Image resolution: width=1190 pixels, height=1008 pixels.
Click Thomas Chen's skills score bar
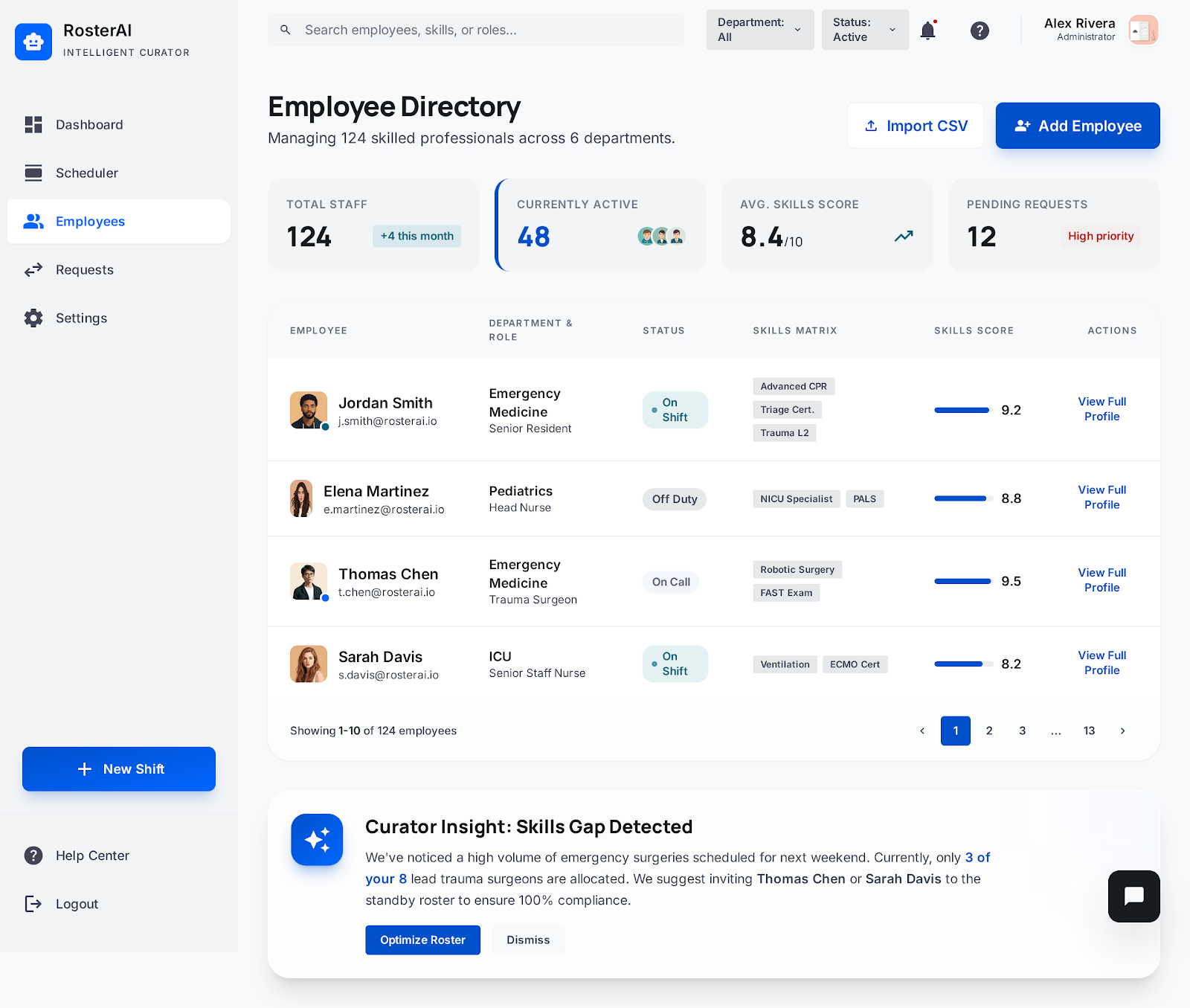[x=962, y=581]
